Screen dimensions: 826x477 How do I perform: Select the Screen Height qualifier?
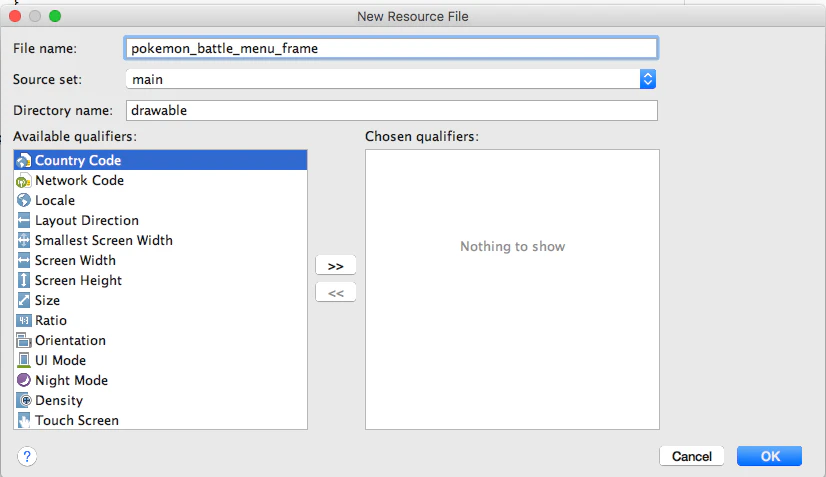pos(161,280)
